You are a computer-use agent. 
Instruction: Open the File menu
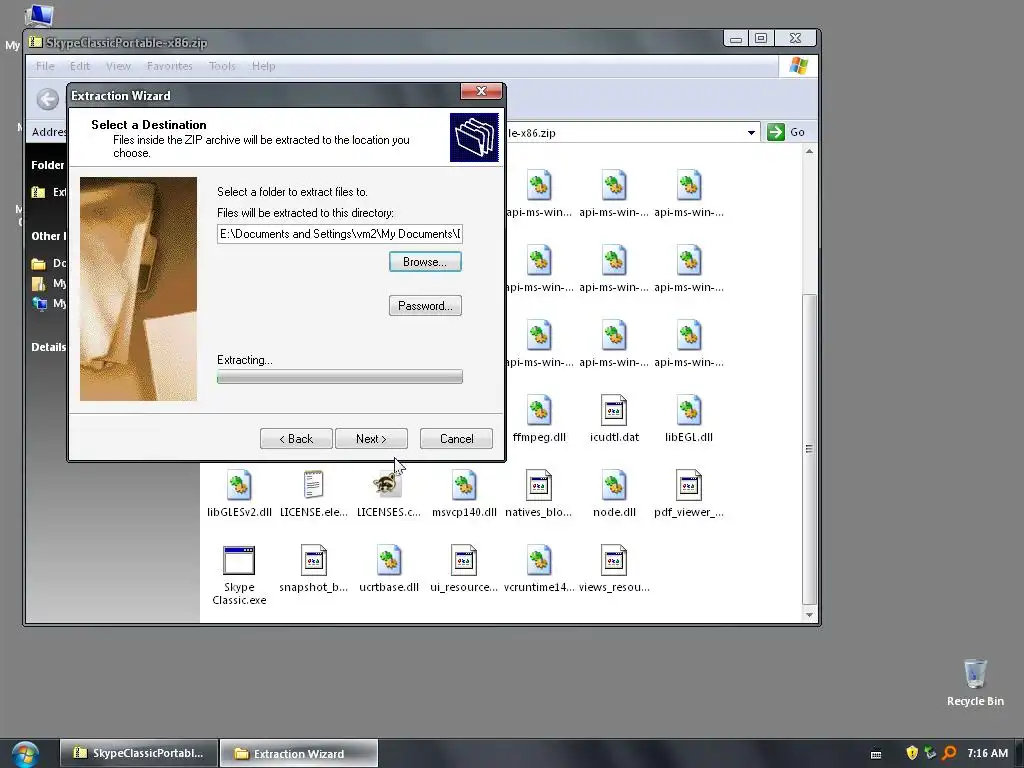[x=45, y=66]
